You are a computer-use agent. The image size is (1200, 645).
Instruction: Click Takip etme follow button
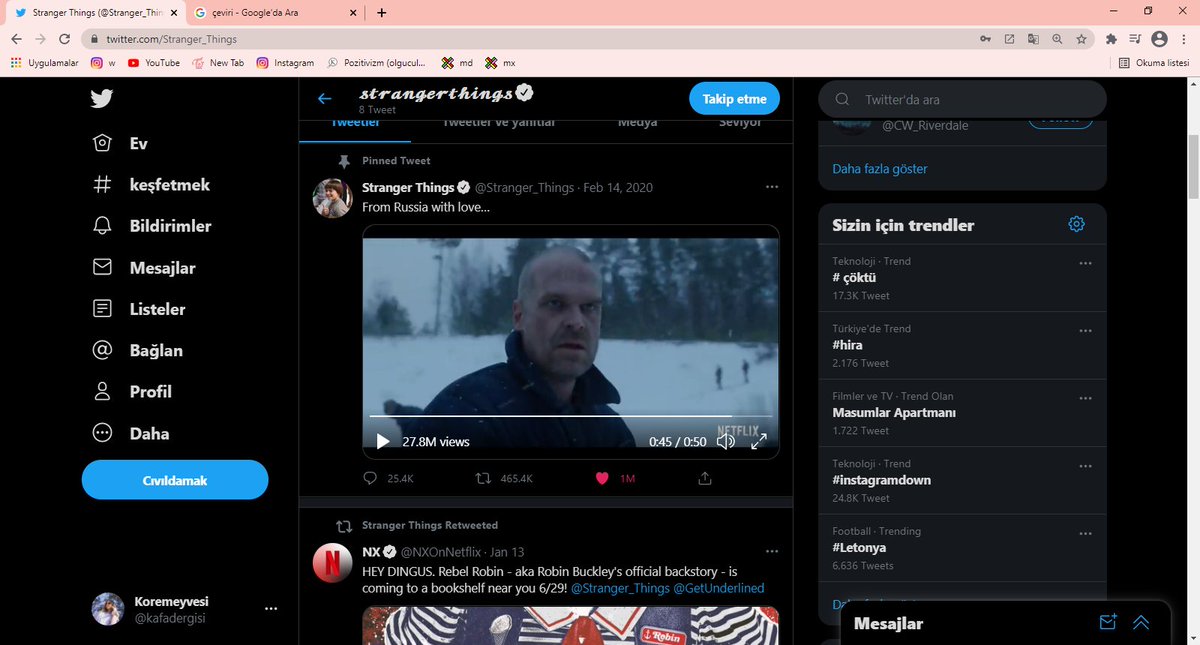pos(734,99)
